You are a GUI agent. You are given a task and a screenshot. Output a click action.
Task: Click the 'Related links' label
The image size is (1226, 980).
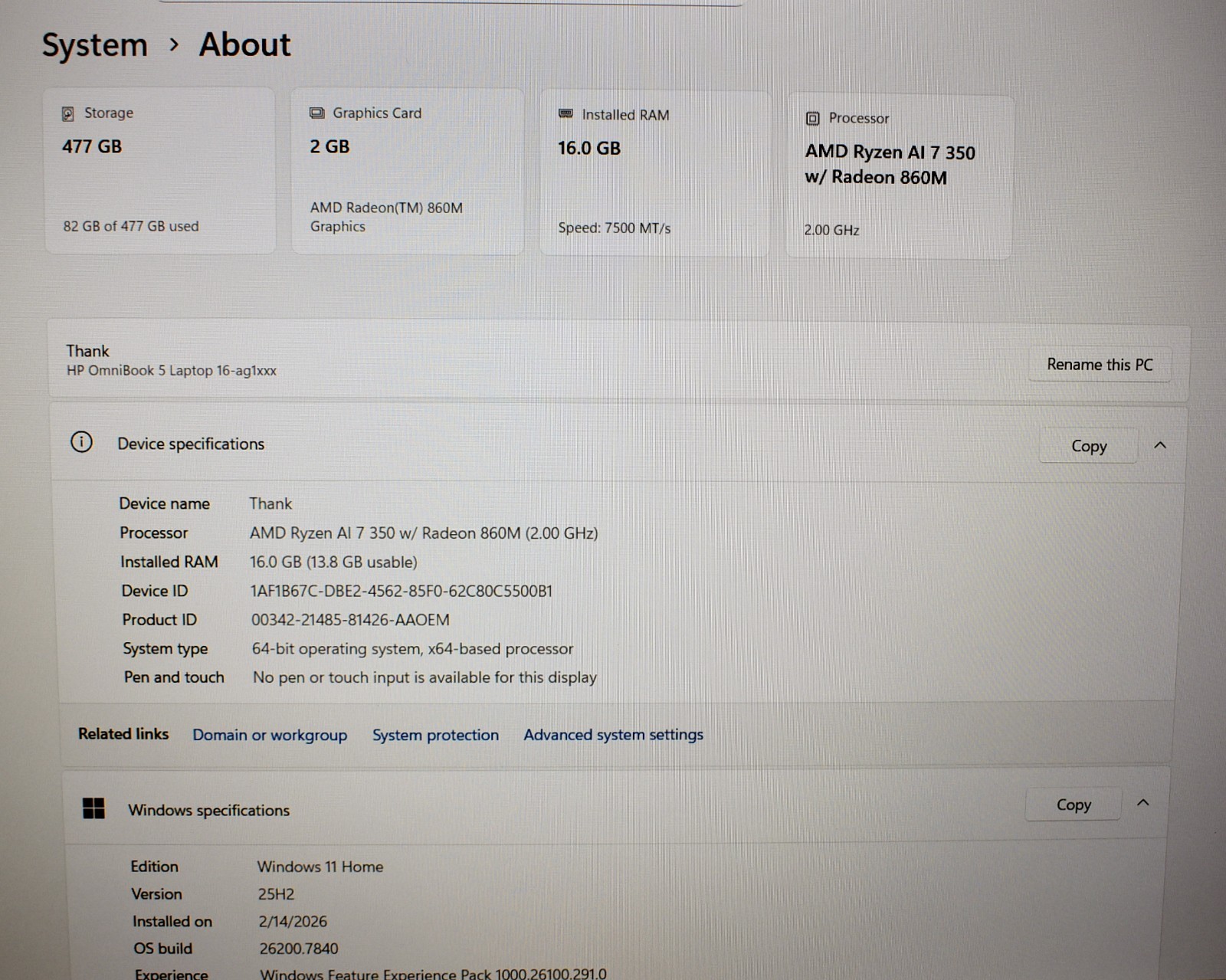(x=123, y=734)
